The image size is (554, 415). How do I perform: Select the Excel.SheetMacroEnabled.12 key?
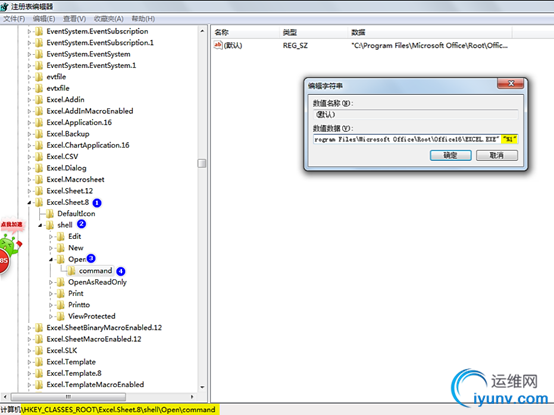[94, 339]
